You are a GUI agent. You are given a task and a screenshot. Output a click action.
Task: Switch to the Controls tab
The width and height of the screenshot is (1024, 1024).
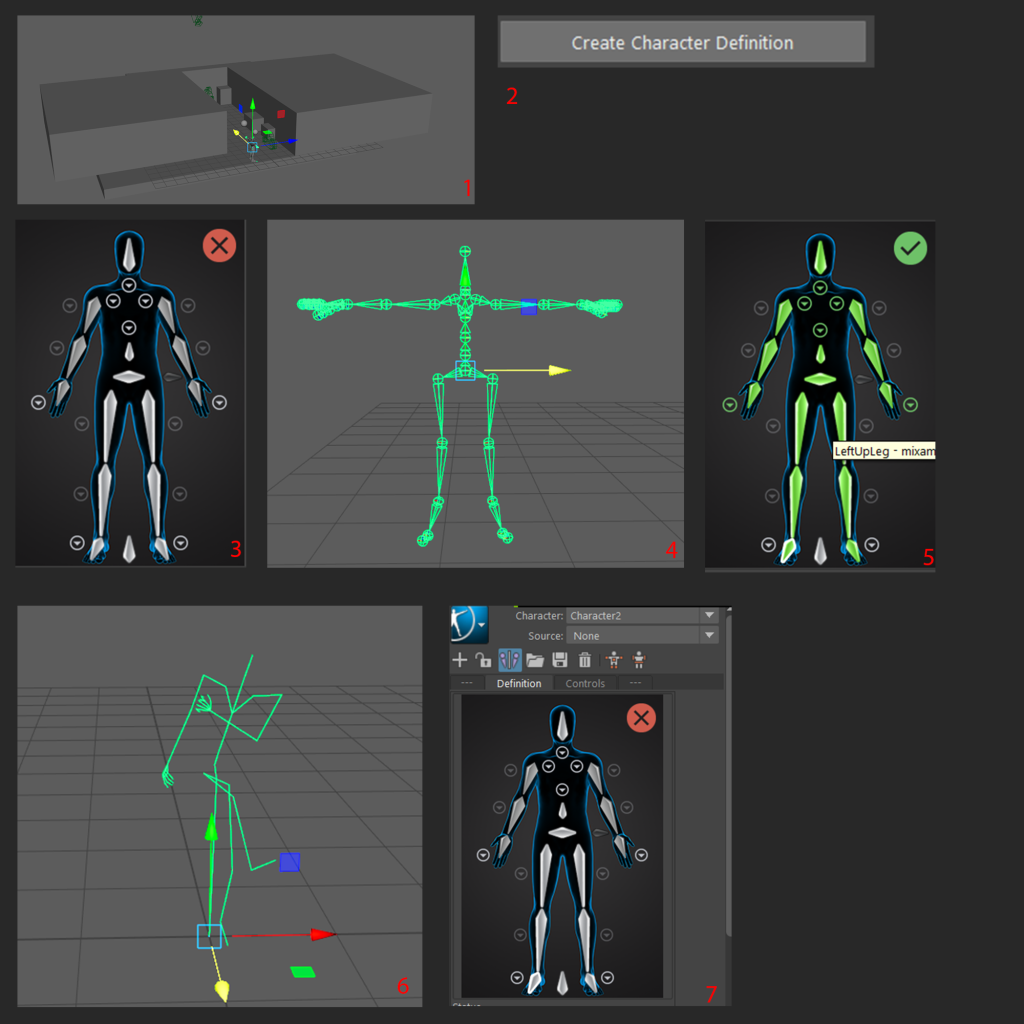[x=584, y=683]
